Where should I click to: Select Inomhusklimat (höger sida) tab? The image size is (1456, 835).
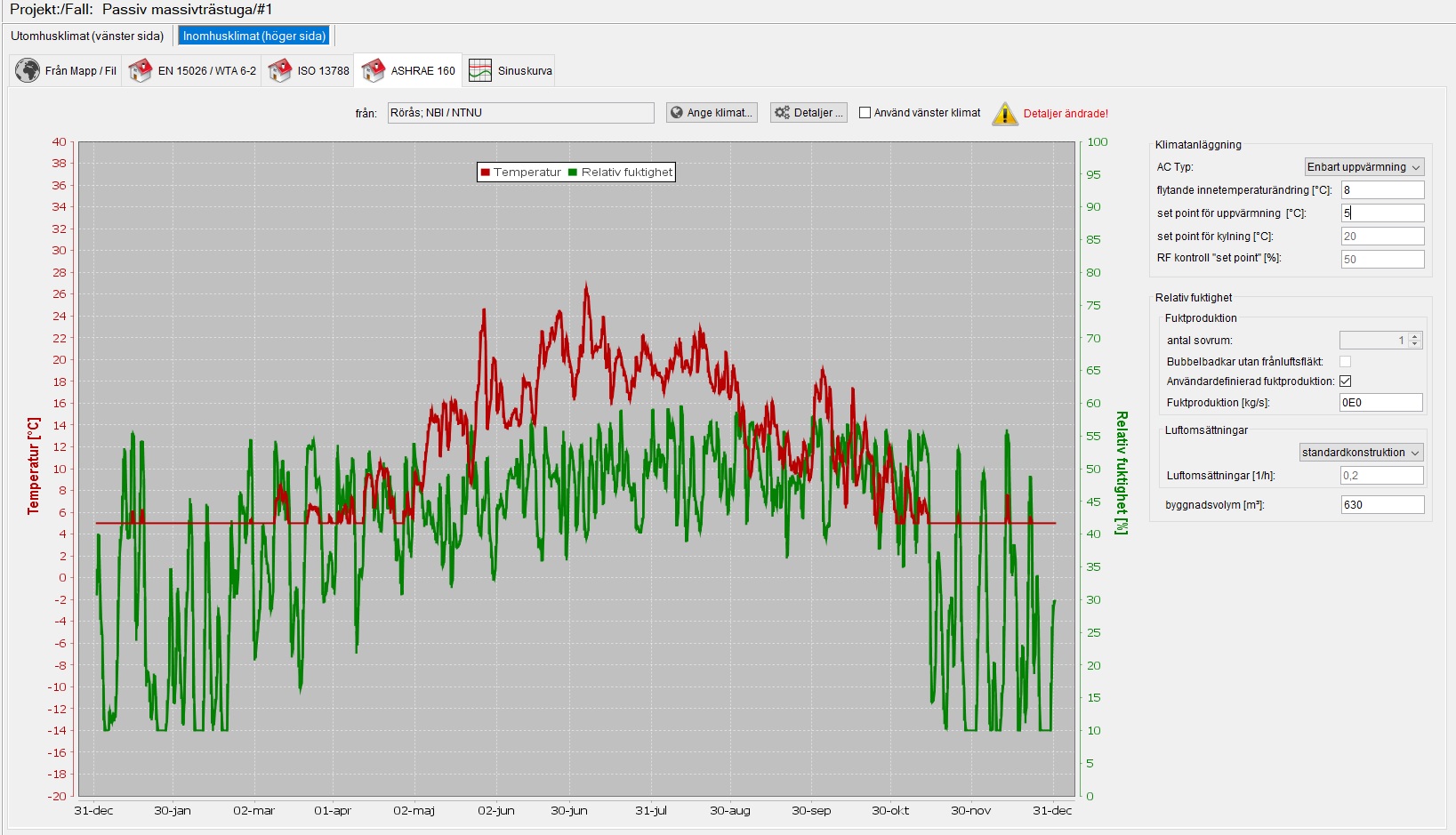254,36
